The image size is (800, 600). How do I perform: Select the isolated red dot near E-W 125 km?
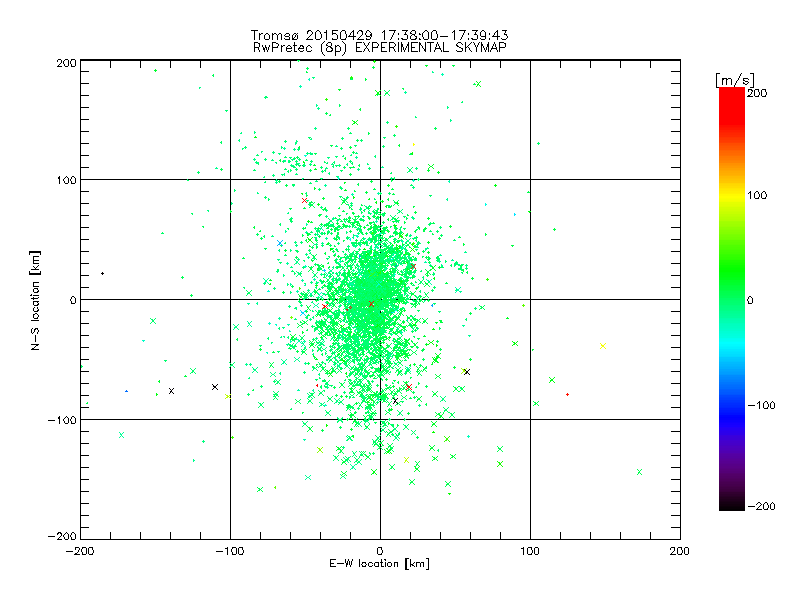[x=567, y=394]
